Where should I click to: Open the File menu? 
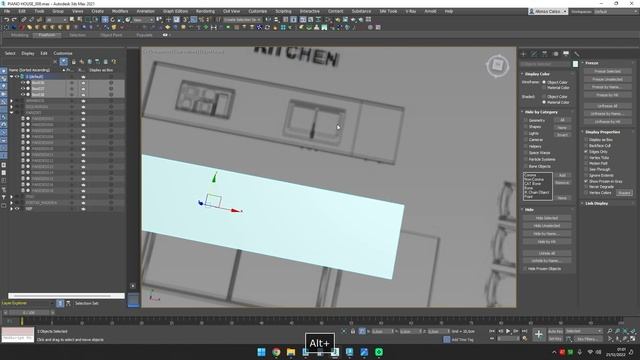point(7,11)
